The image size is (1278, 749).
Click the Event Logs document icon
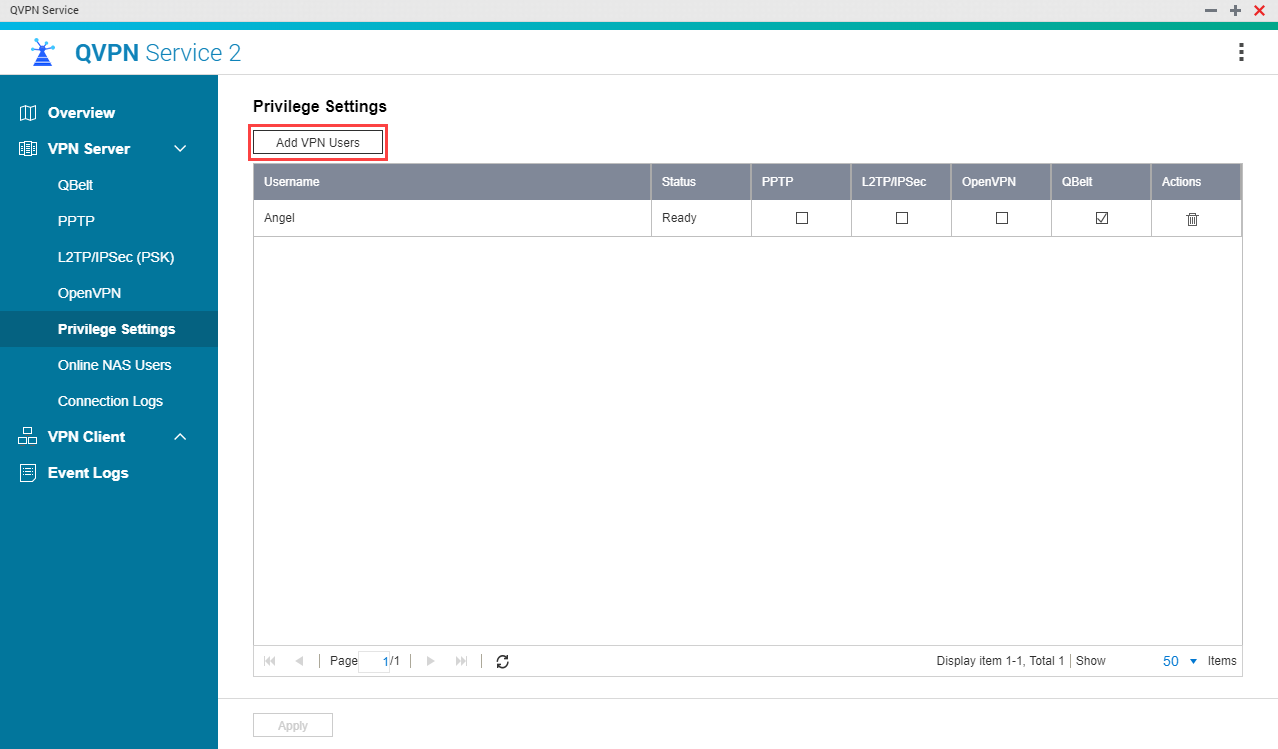click(28, 473)
